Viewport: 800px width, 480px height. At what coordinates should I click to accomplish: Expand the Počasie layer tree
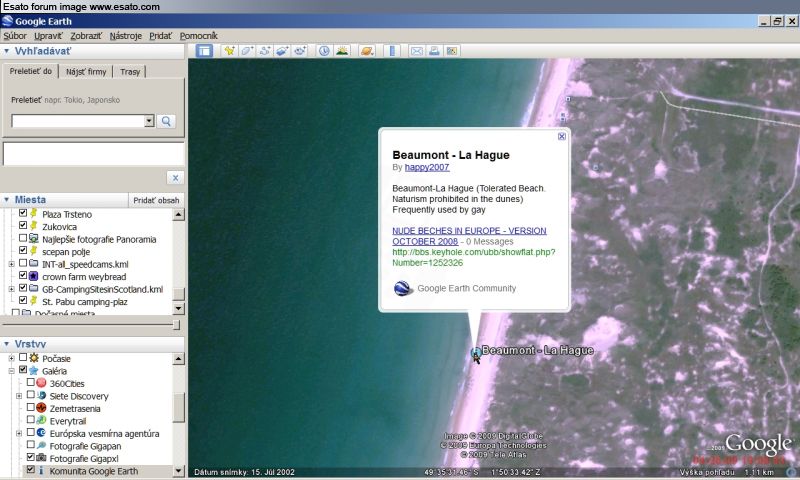[11, 359]
